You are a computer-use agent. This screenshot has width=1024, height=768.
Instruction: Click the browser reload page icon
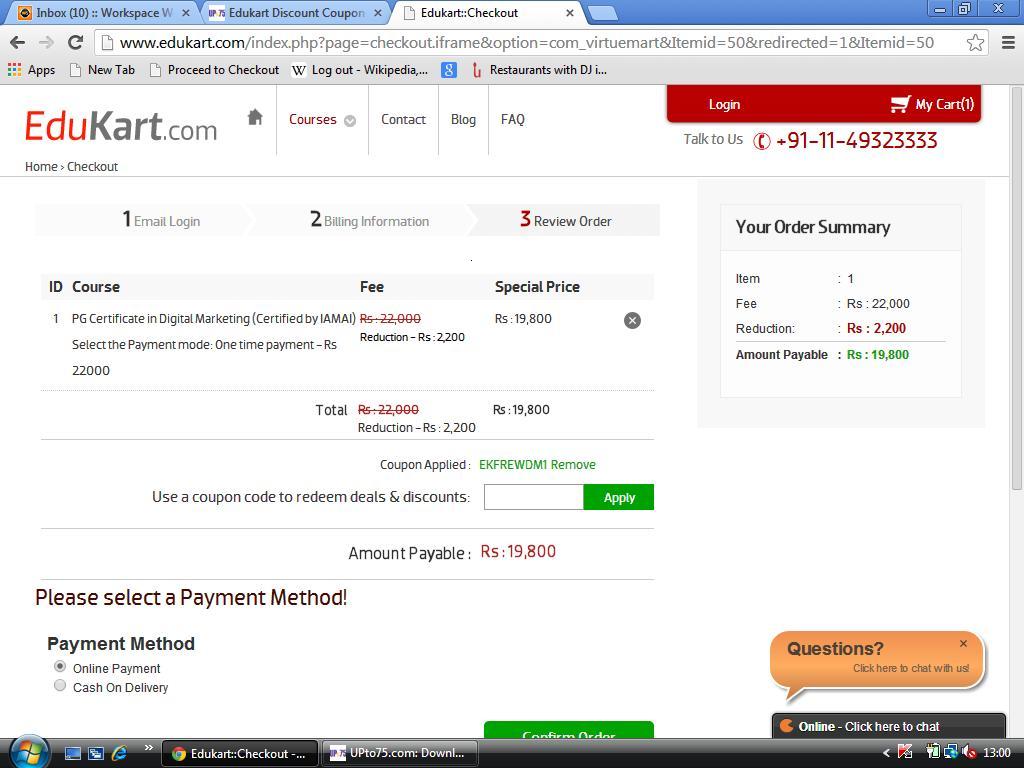point(75,42)
